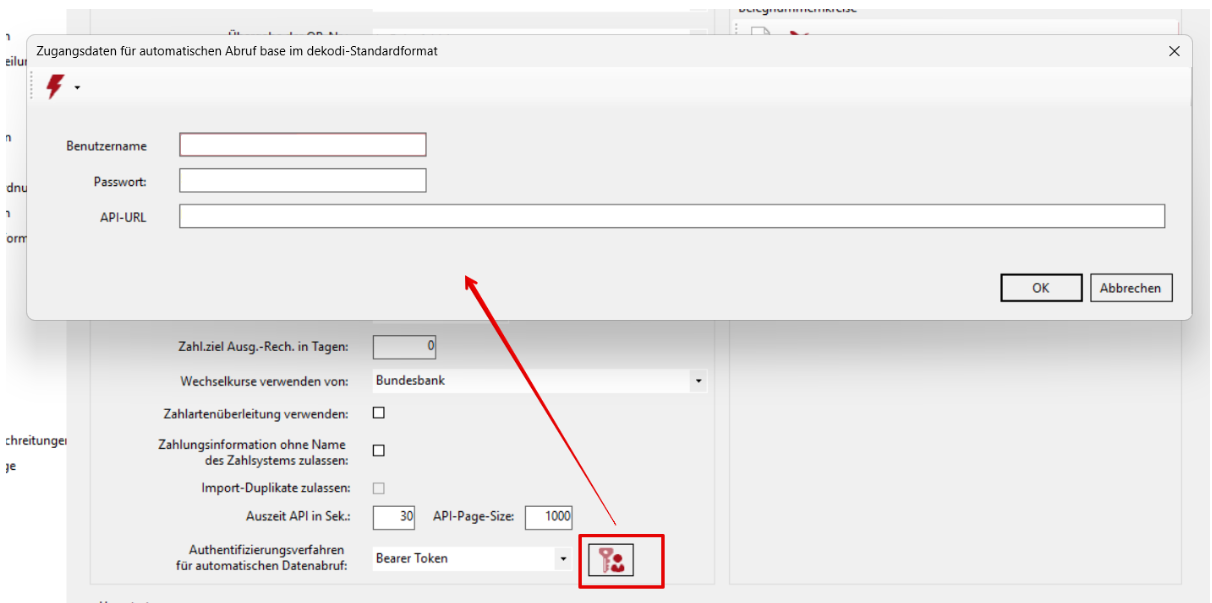The height and width of the screenshot is (603, 1212).
Task: Open the Wechselkurse verwenden von dropdown
Action: pos(698,381)
